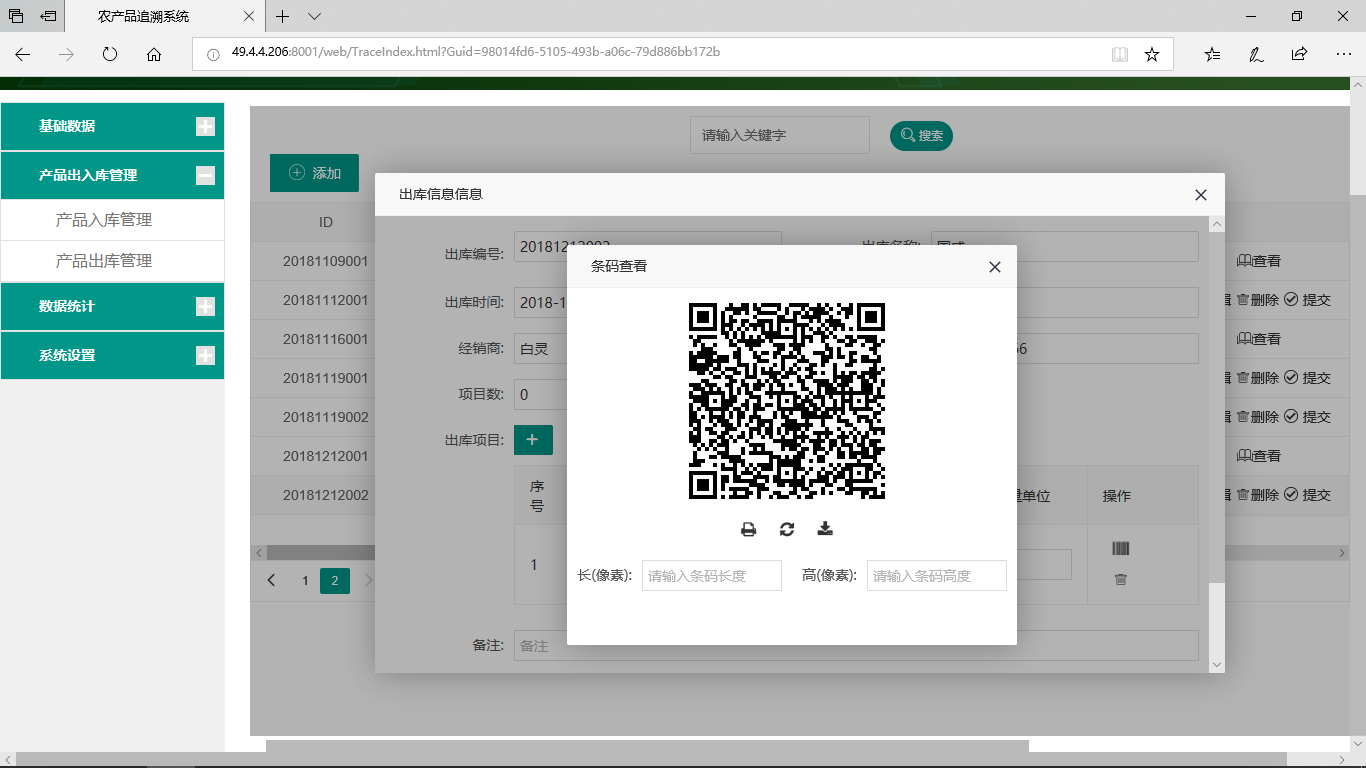Screen dimensions: 1366x768
Task: Click the 备注 remark field
Action: [x=856, y=646]
